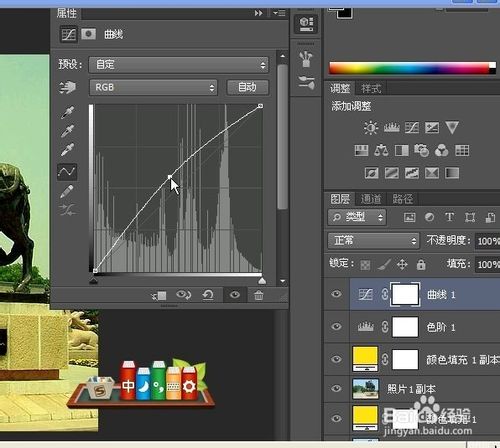Hide the 曲线 1 layer
The image size is (500, 448).
336,294
